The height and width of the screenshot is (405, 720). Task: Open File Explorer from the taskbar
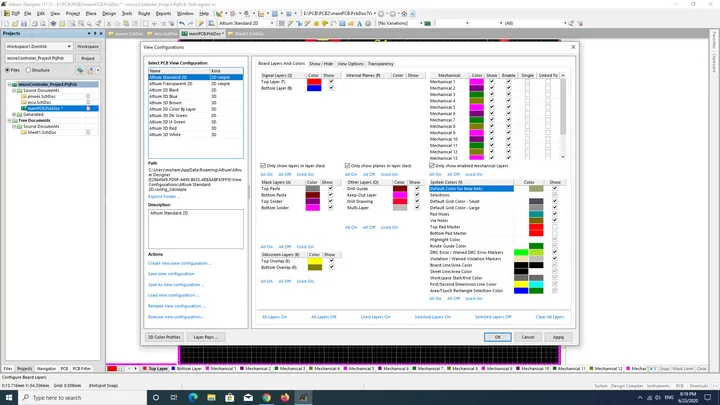[x=211, y=397]
